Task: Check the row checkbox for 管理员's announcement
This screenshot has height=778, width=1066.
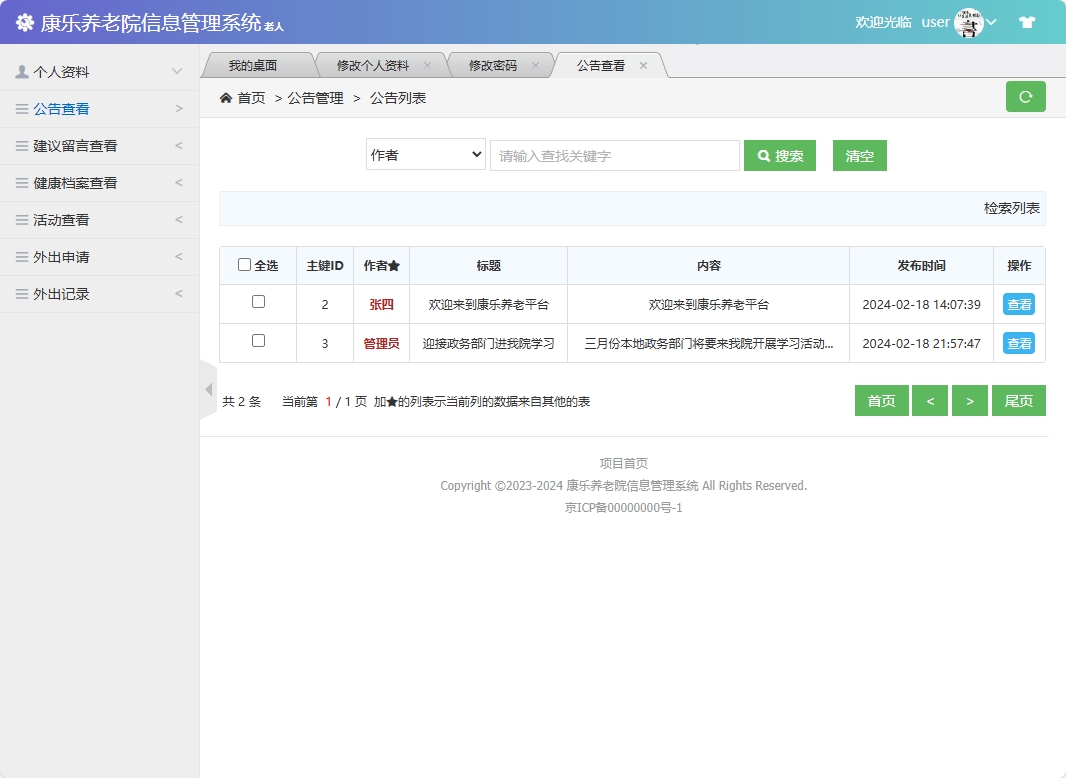Action: point(257,342)
